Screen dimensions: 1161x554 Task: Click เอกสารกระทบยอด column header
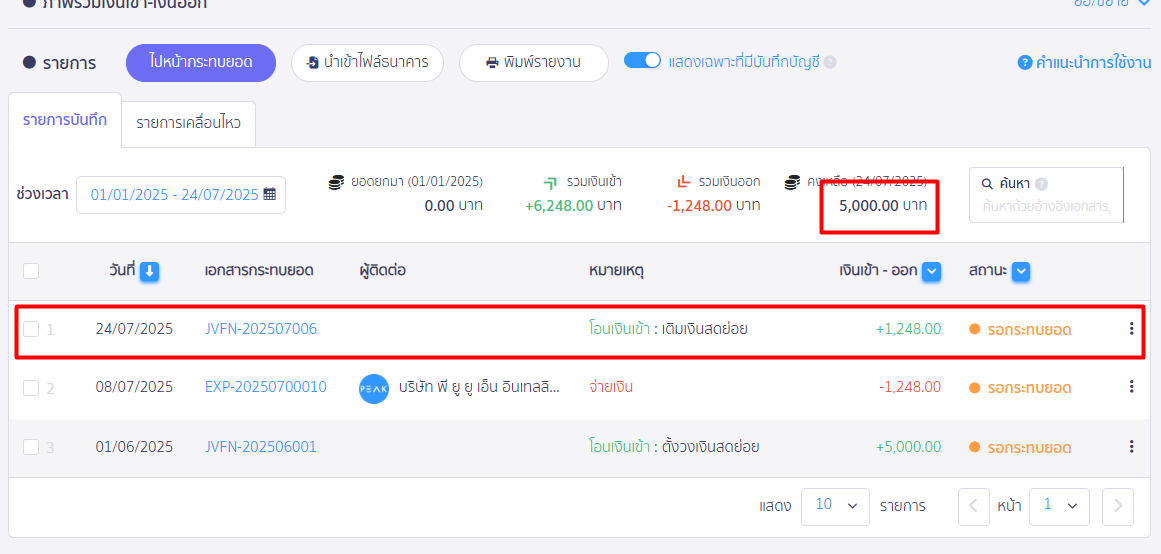point(259,272)
